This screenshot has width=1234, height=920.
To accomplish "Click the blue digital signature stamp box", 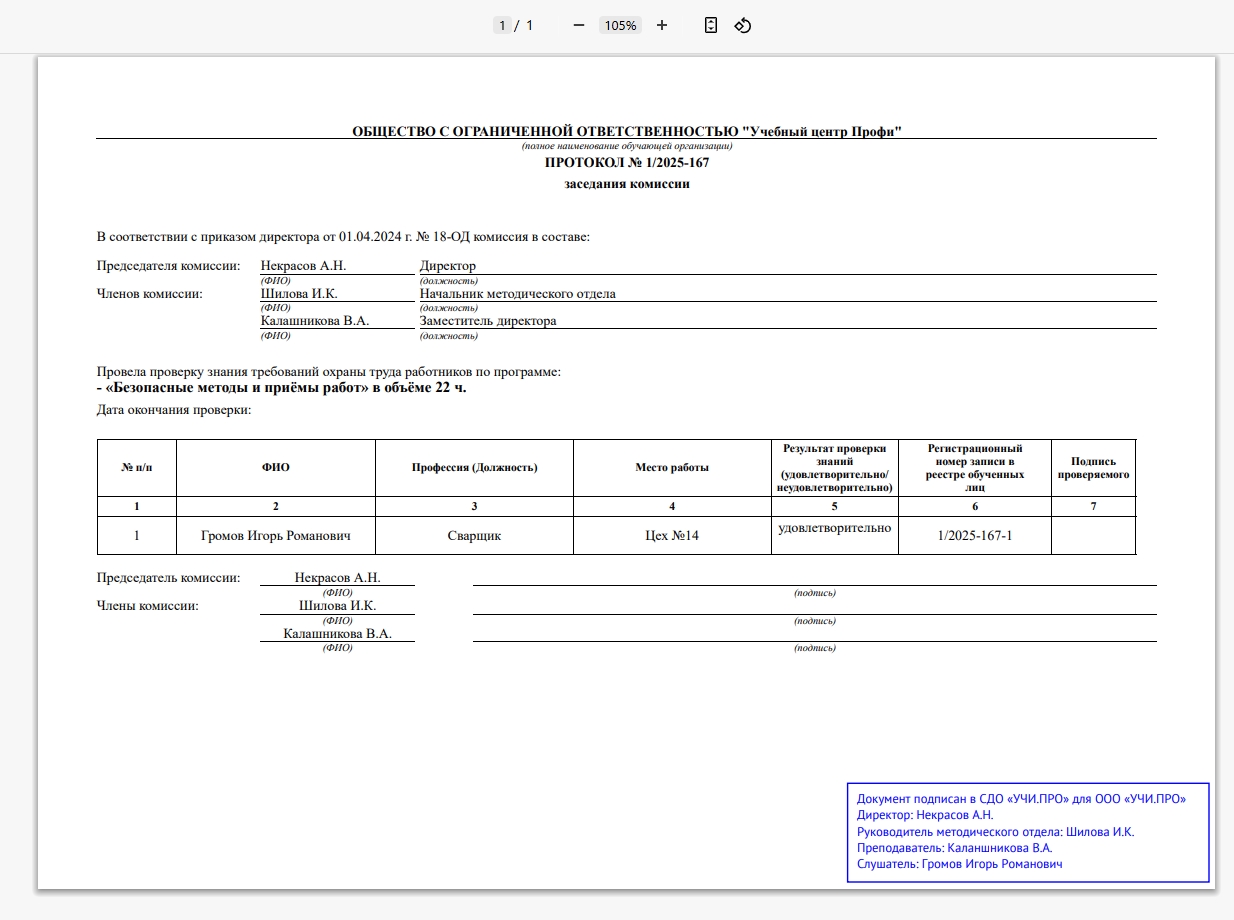I will [x=1027, y=832].
